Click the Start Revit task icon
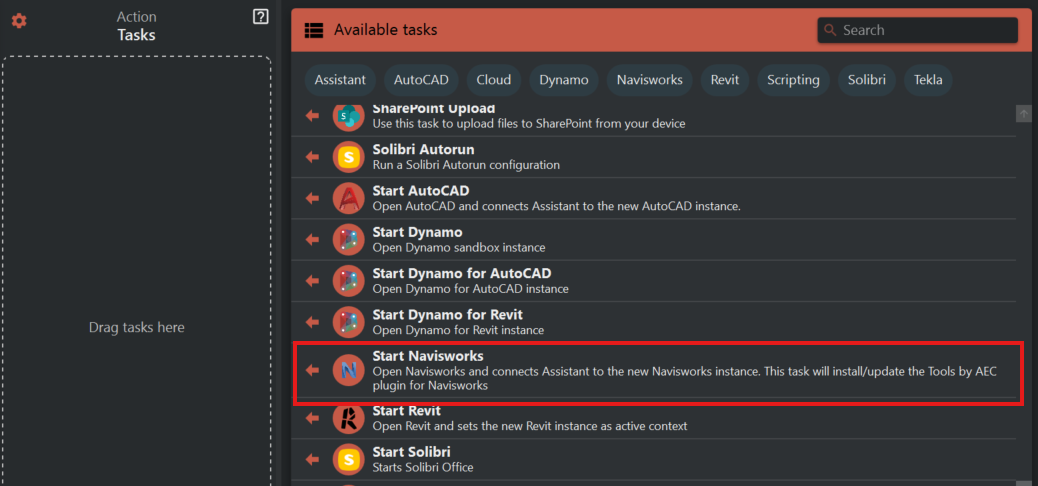 pos(348,418)
